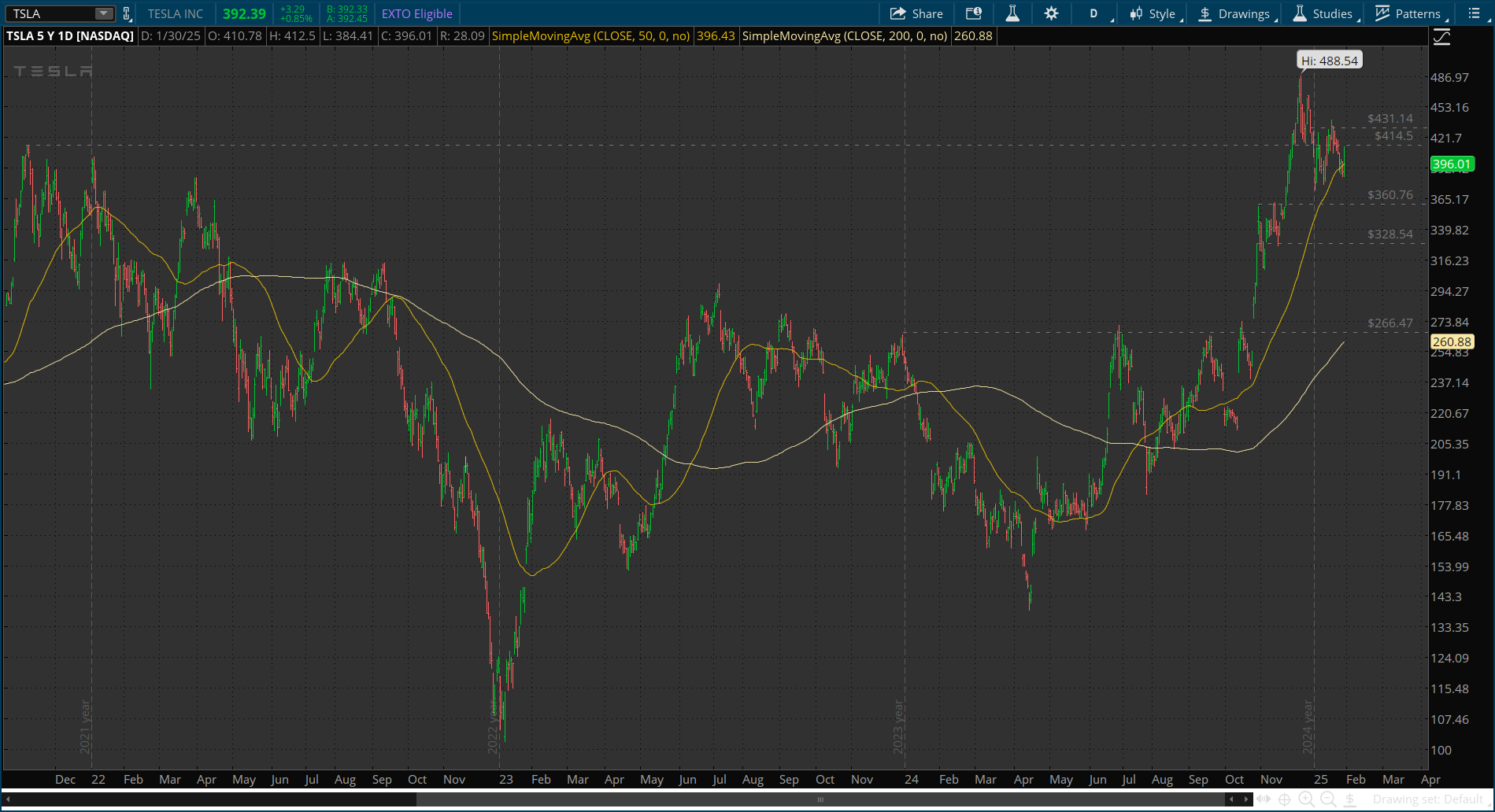Click the bottom drawing tools dollar icon
Screen dimensions: 1495x812
pyautogui.click(x=1351, y=799)
